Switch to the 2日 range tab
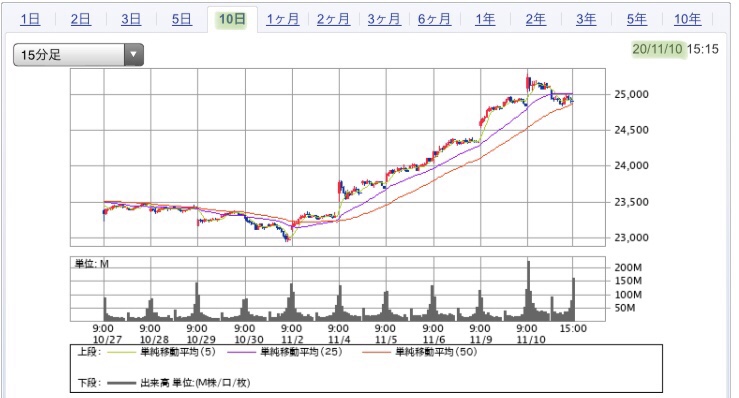This screenshot has width=739, height=398. (81, 19)
